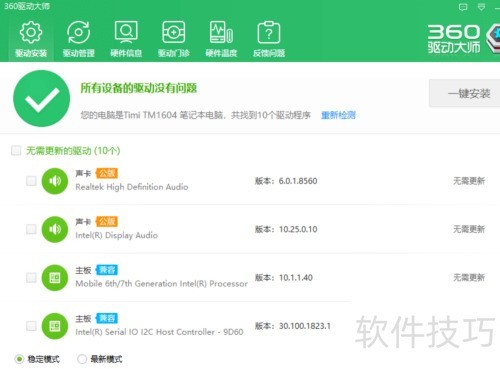
Task: Select the 稳定模式 radio button
Action: pyautogui.click(x=19, y=359)
